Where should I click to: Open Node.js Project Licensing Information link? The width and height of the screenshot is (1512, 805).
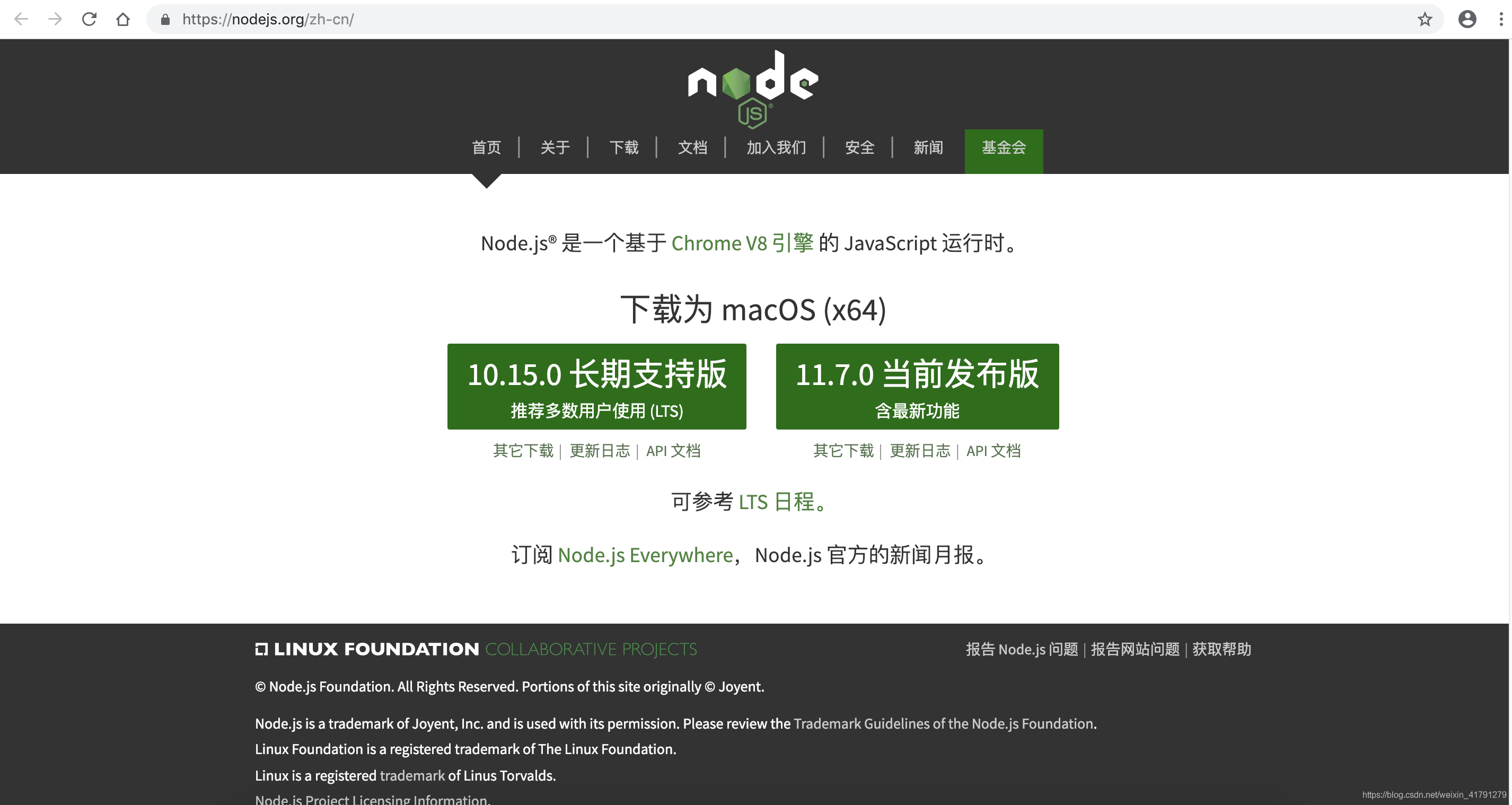tap(371, 799)
